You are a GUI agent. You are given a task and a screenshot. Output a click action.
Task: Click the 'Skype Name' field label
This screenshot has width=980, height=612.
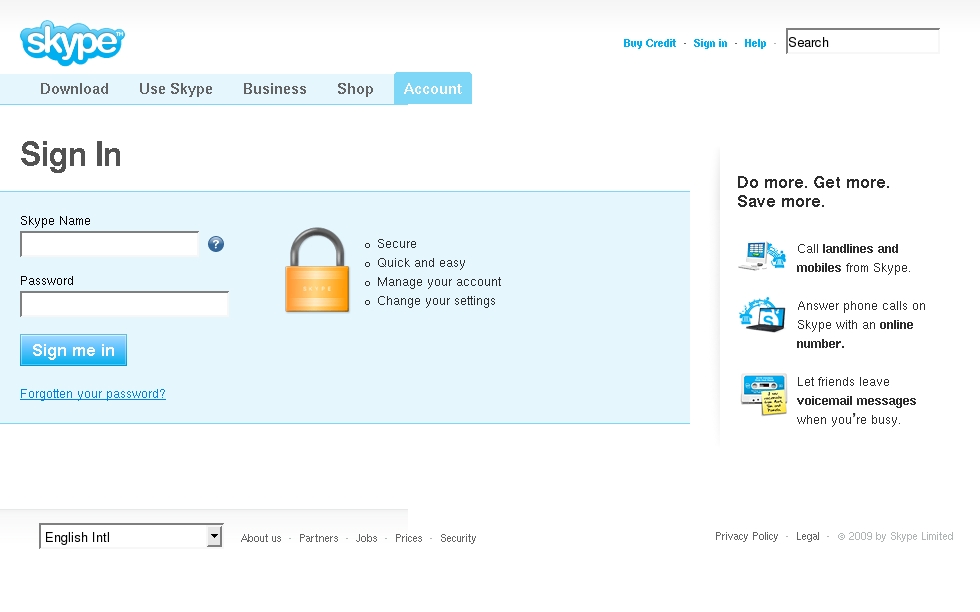click(55, 221)
